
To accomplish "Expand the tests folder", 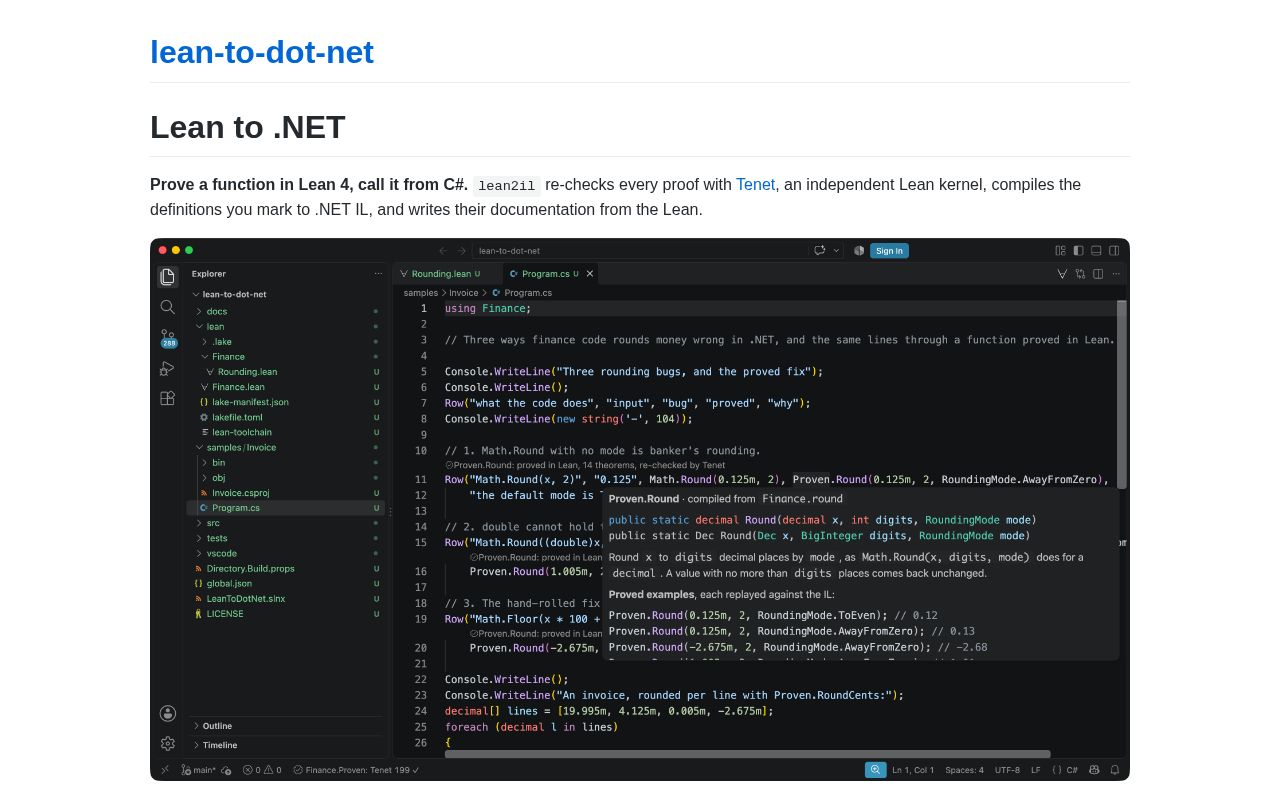I will (x=286, y=538).
